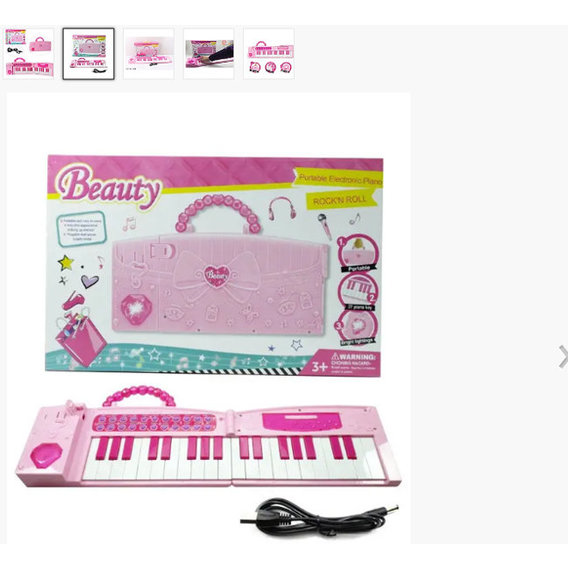The image size is (568, 568).
Task: Select the highlighted second gallery thumbnail
Action: pos(88,54)
